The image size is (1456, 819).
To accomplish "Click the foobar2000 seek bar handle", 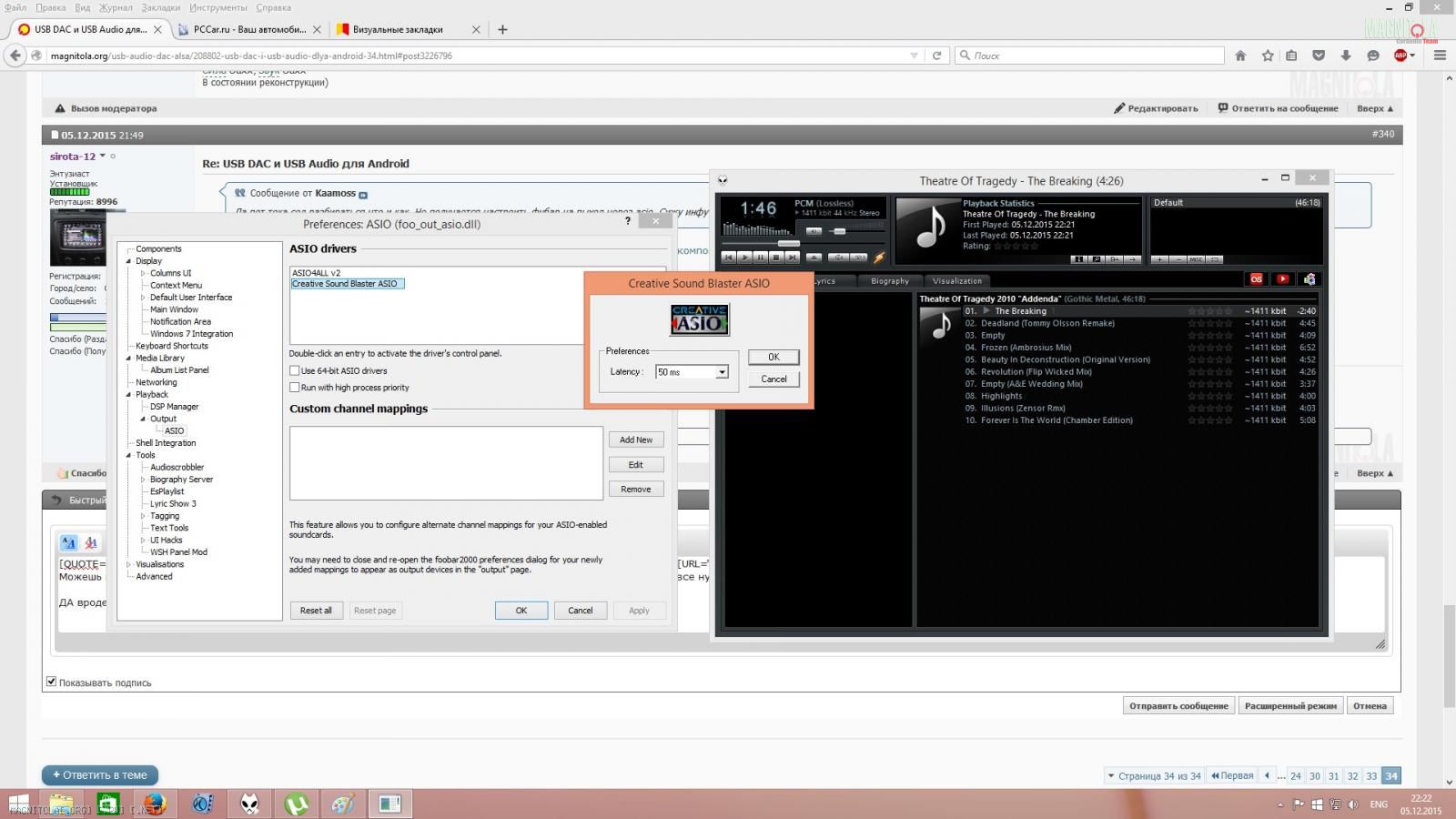I will (789, 243).
